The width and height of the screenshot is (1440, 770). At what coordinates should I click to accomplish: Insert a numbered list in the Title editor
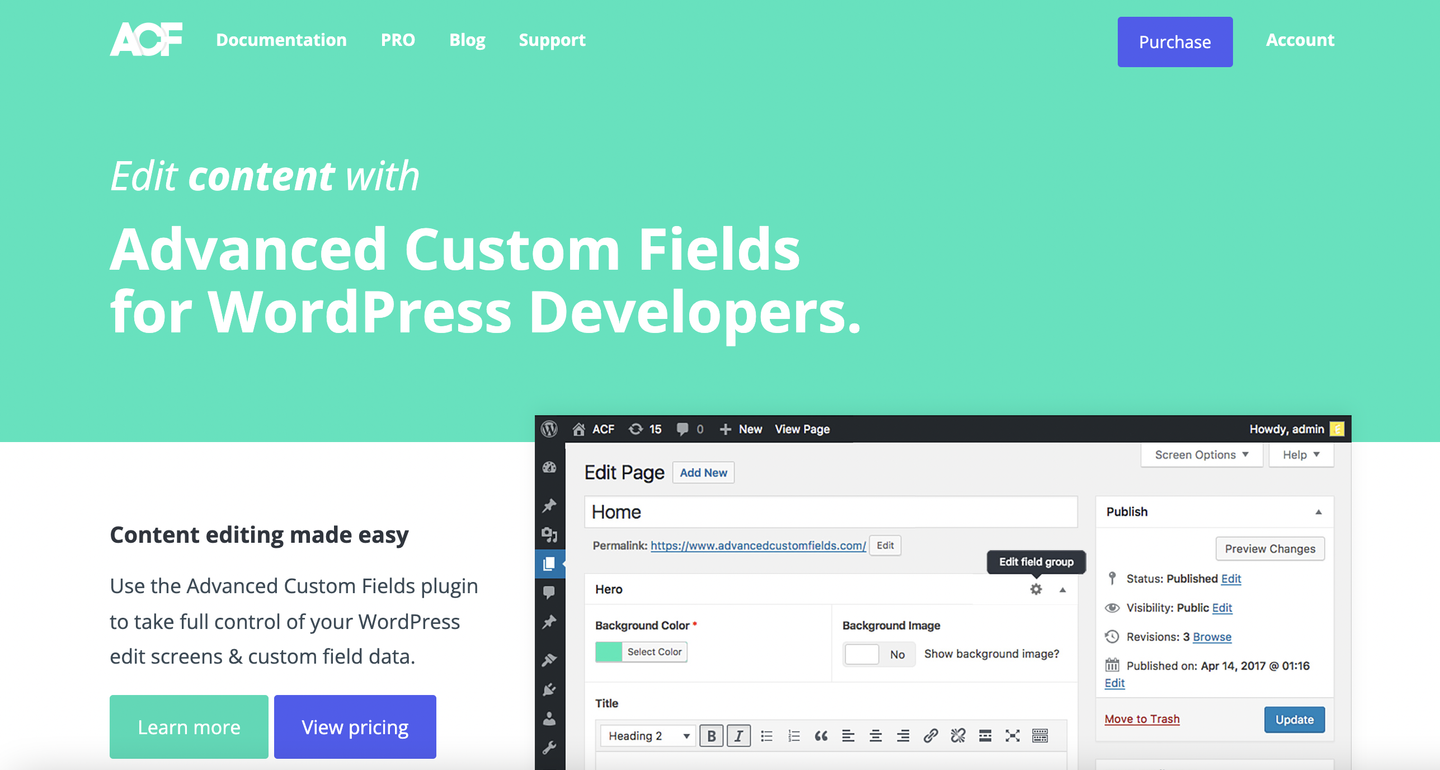coord(793,736)
